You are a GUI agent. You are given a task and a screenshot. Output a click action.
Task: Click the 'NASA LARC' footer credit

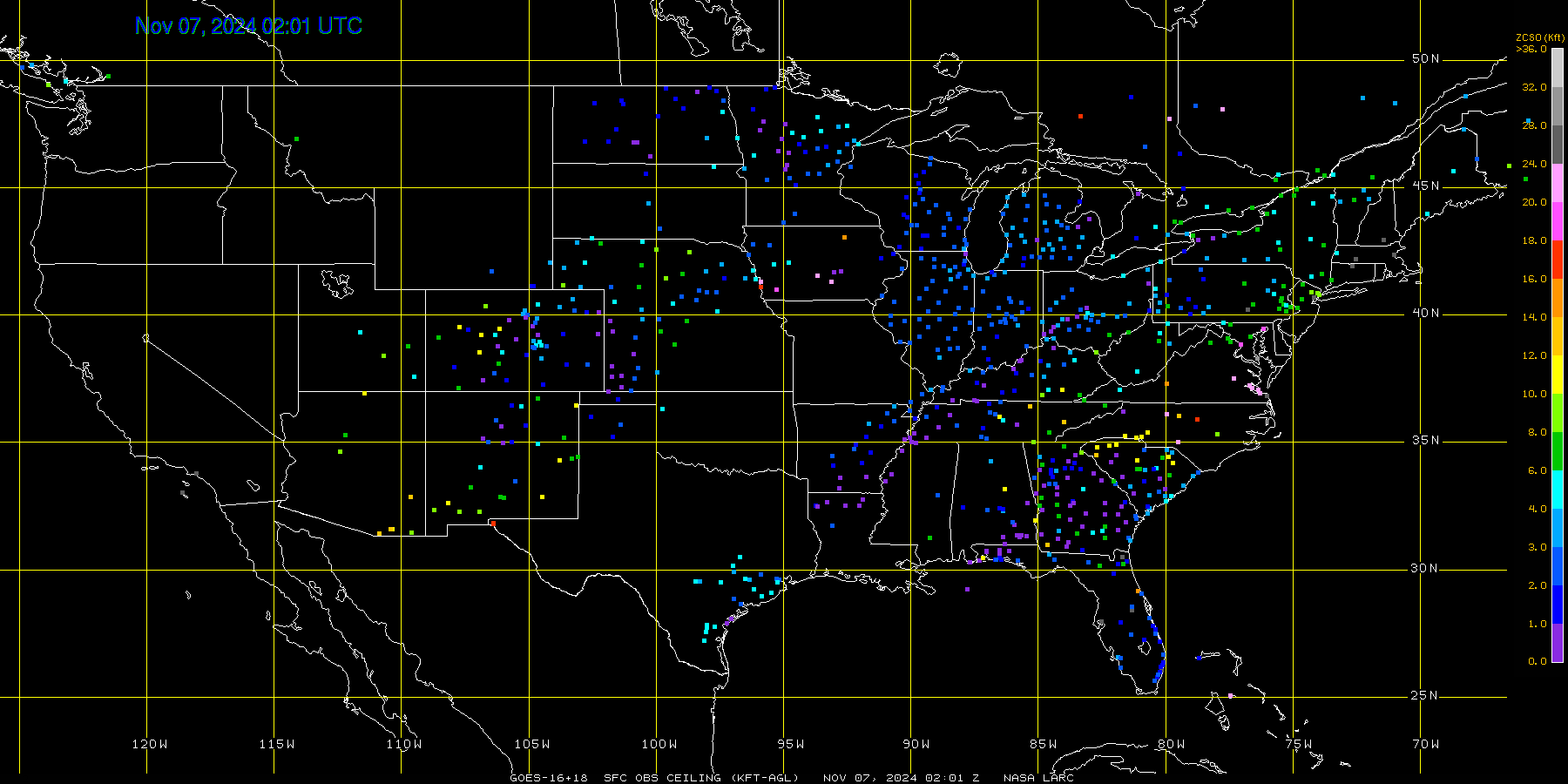pos(1038,778)
